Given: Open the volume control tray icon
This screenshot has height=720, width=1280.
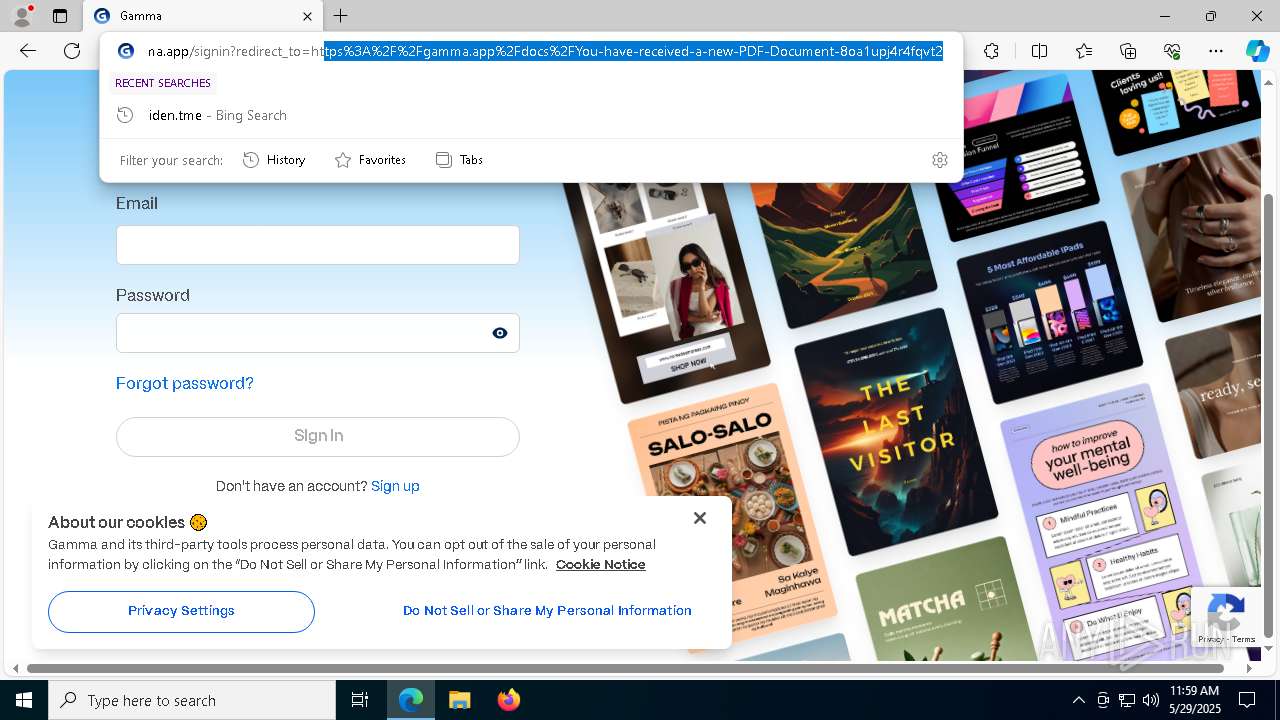Looking at the screenshot, I should (1151, 700).
